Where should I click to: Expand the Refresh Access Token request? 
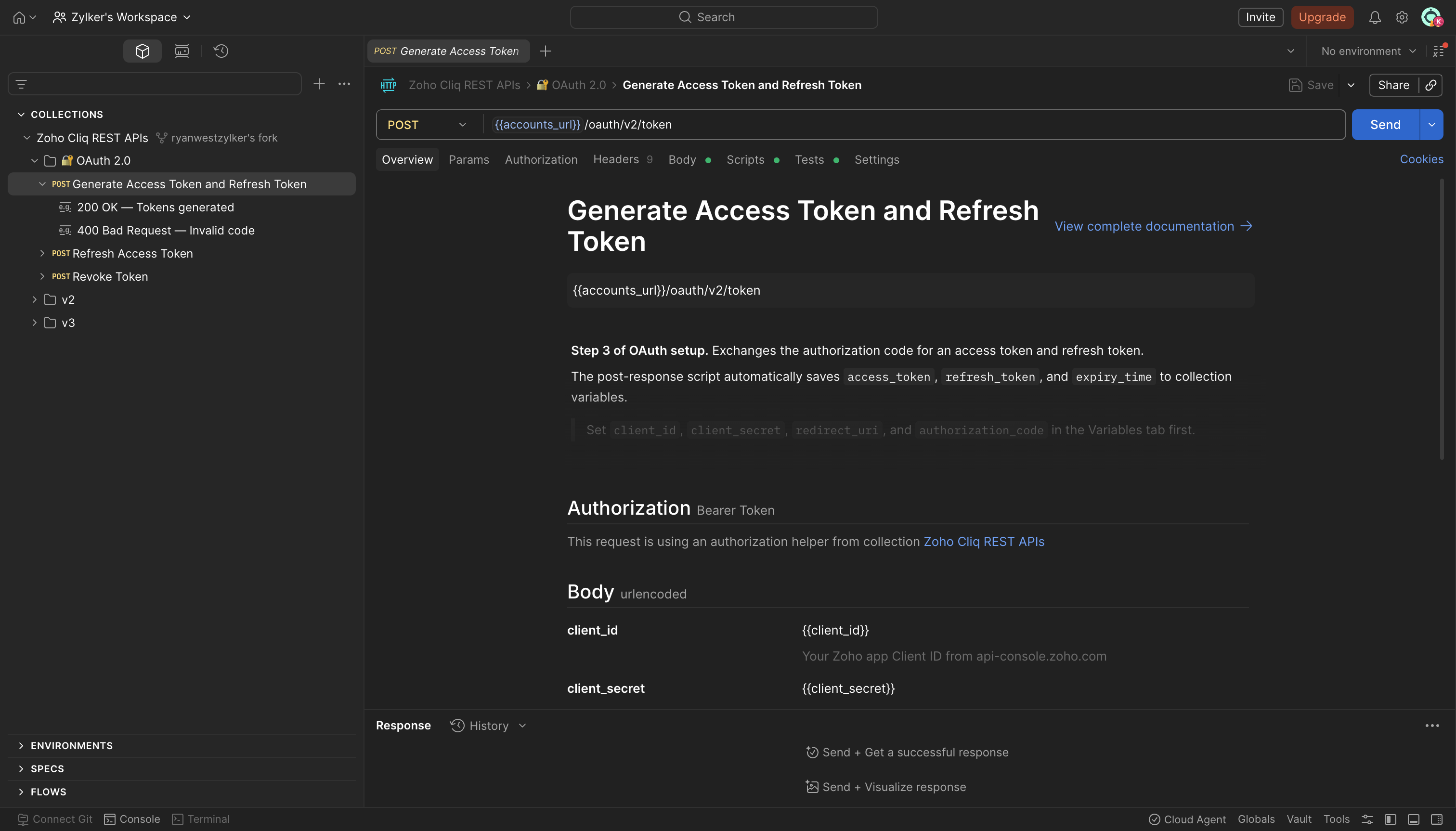pos(42,253)
